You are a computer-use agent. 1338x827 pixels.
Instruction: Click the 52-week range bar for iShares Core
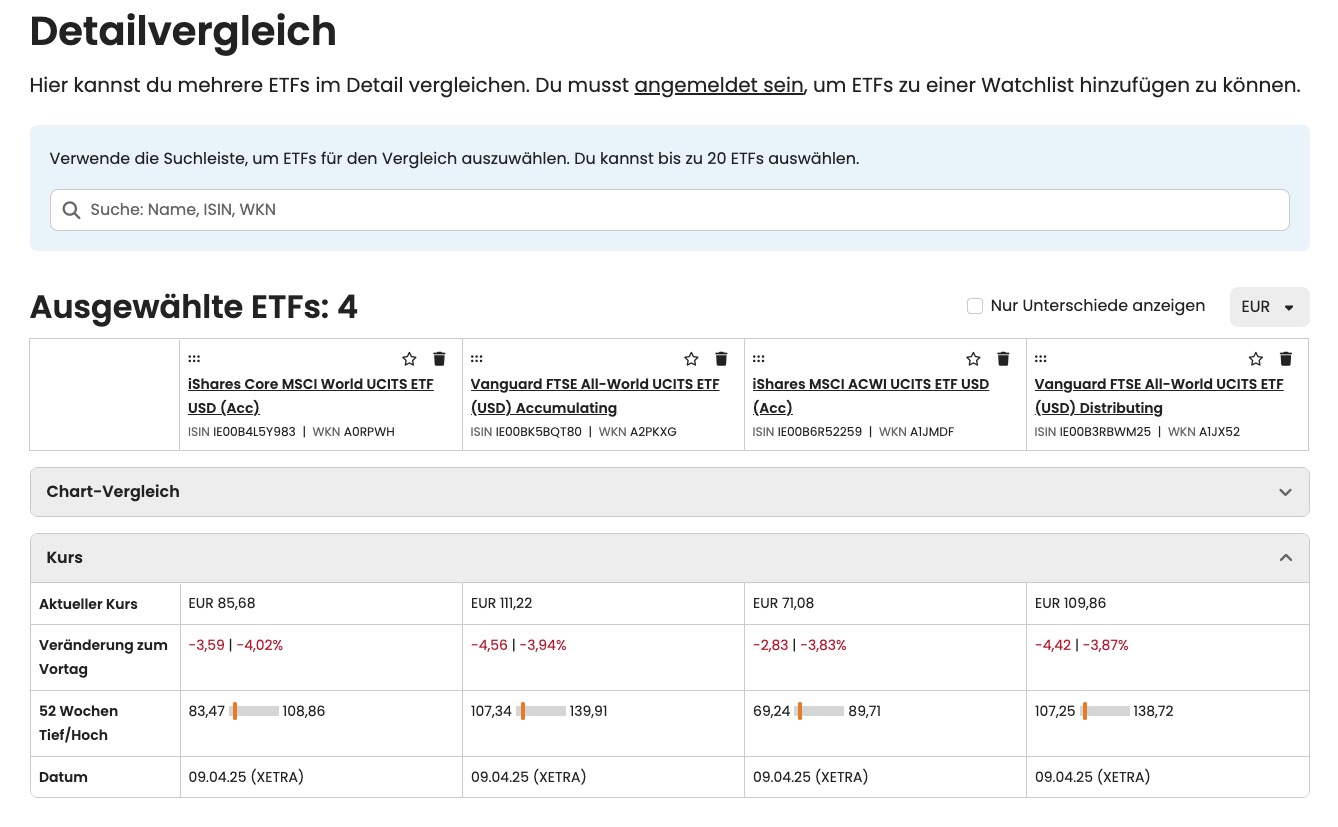(x=255, y=711)
